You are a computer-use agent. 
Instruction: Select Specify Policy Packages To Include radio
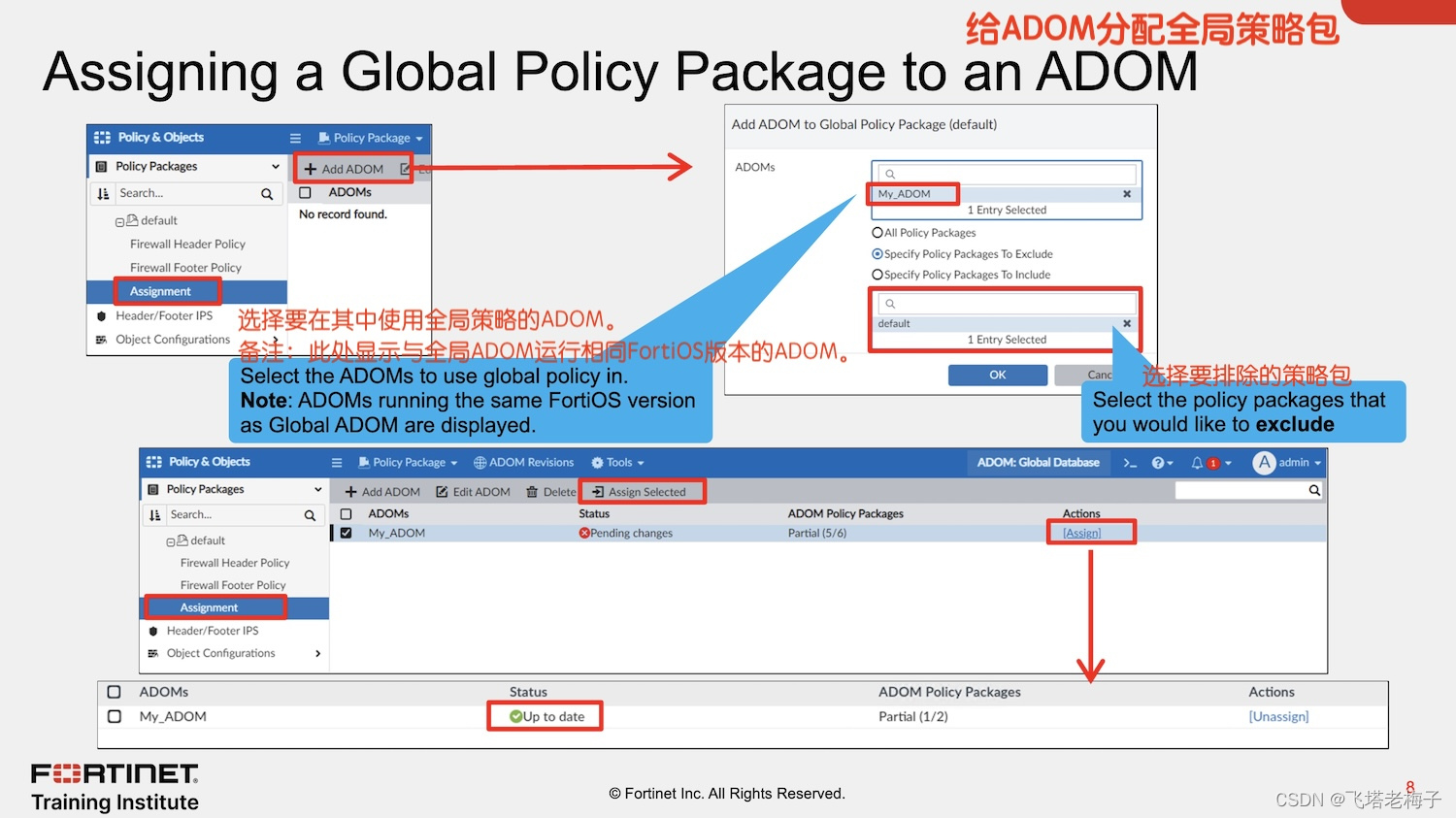click(x=877, y=275)
